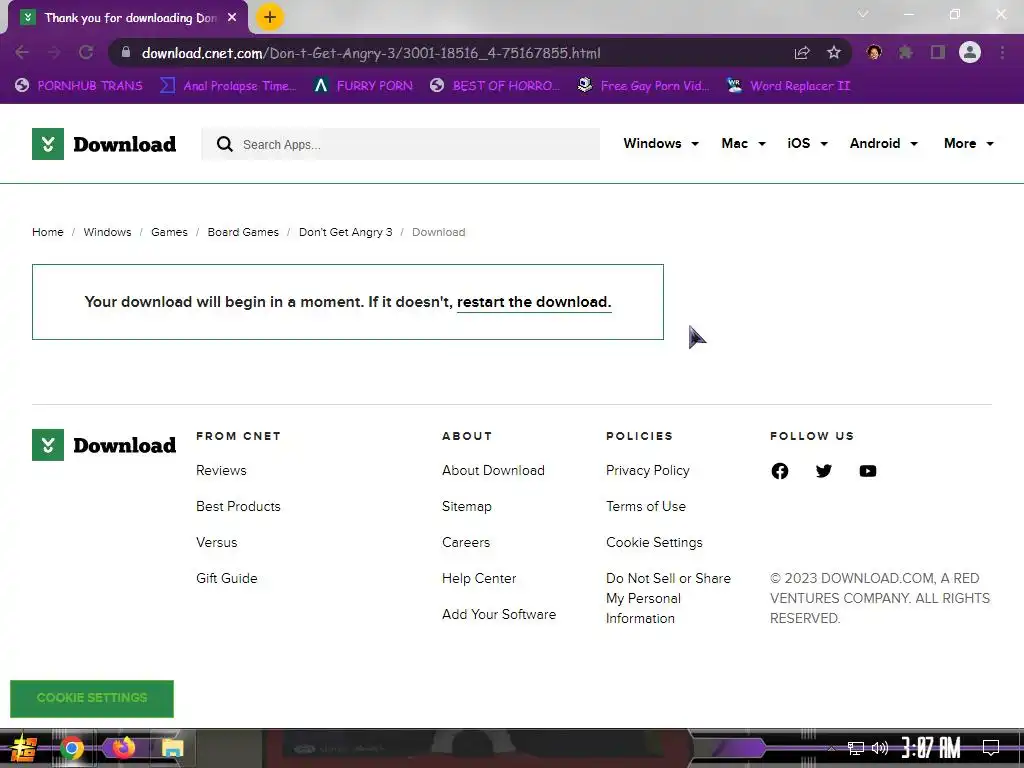Bookmark this page with the star icon
1024x768 pixels.
[x=834, y=53]
